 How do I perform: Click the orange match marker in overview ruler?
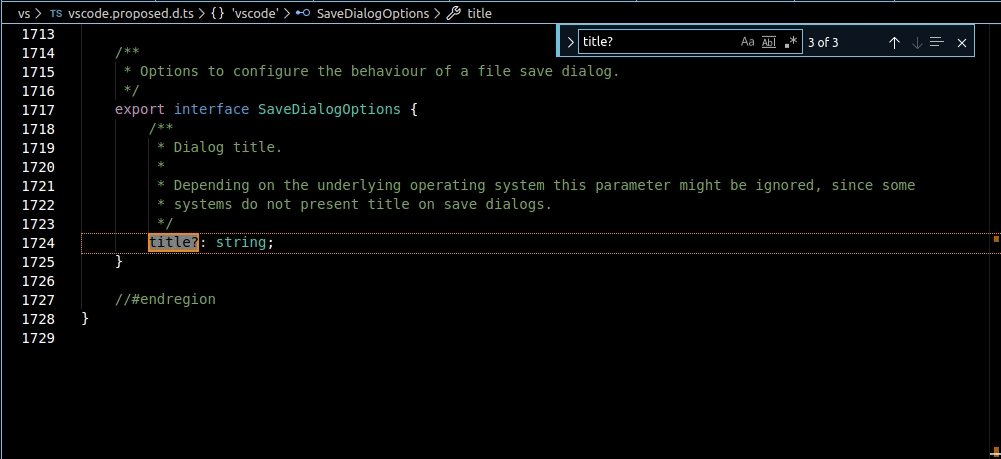(x=996, y=239)
